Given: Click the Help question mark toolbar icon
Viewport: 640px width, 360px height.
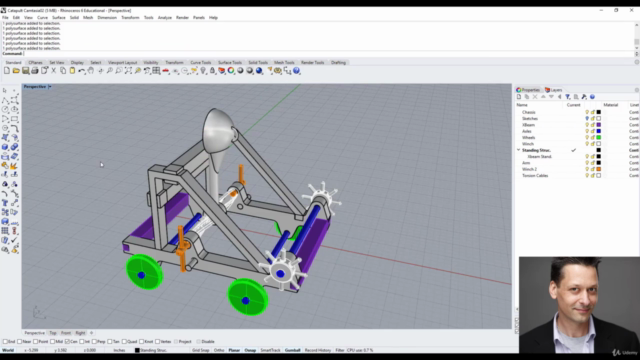Looking at the screenshot, I should click(x=297, y=71).
